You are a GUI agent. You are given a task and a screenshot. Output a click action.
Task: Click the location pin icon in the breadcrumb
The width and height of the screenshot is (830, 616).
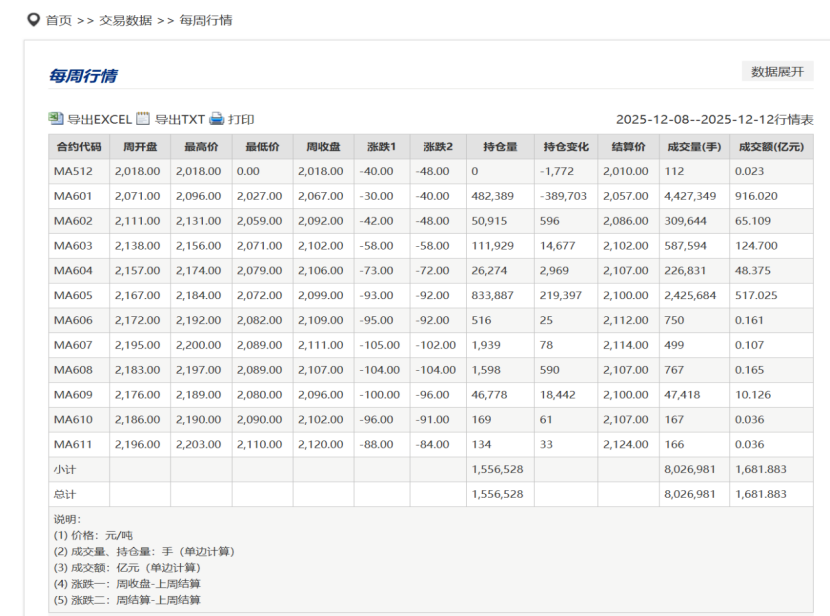tap(34, 20)
